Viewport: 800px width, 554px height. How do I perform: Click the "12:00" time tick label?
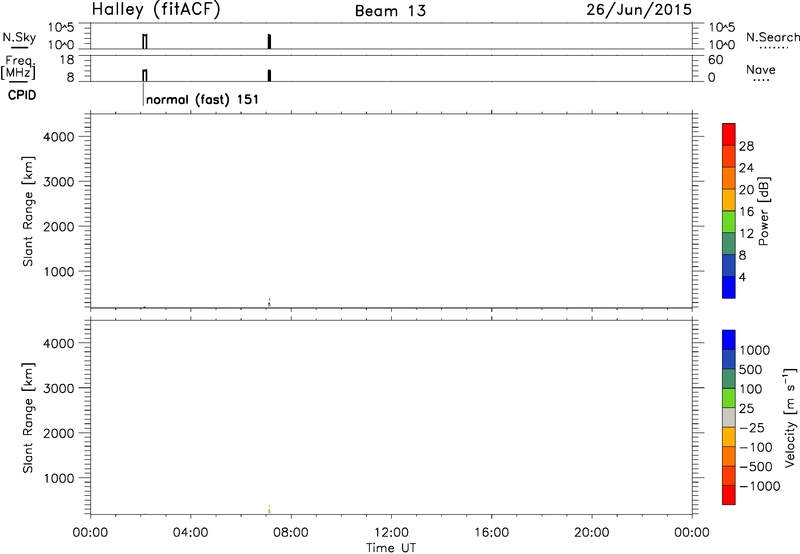[391, 533]
